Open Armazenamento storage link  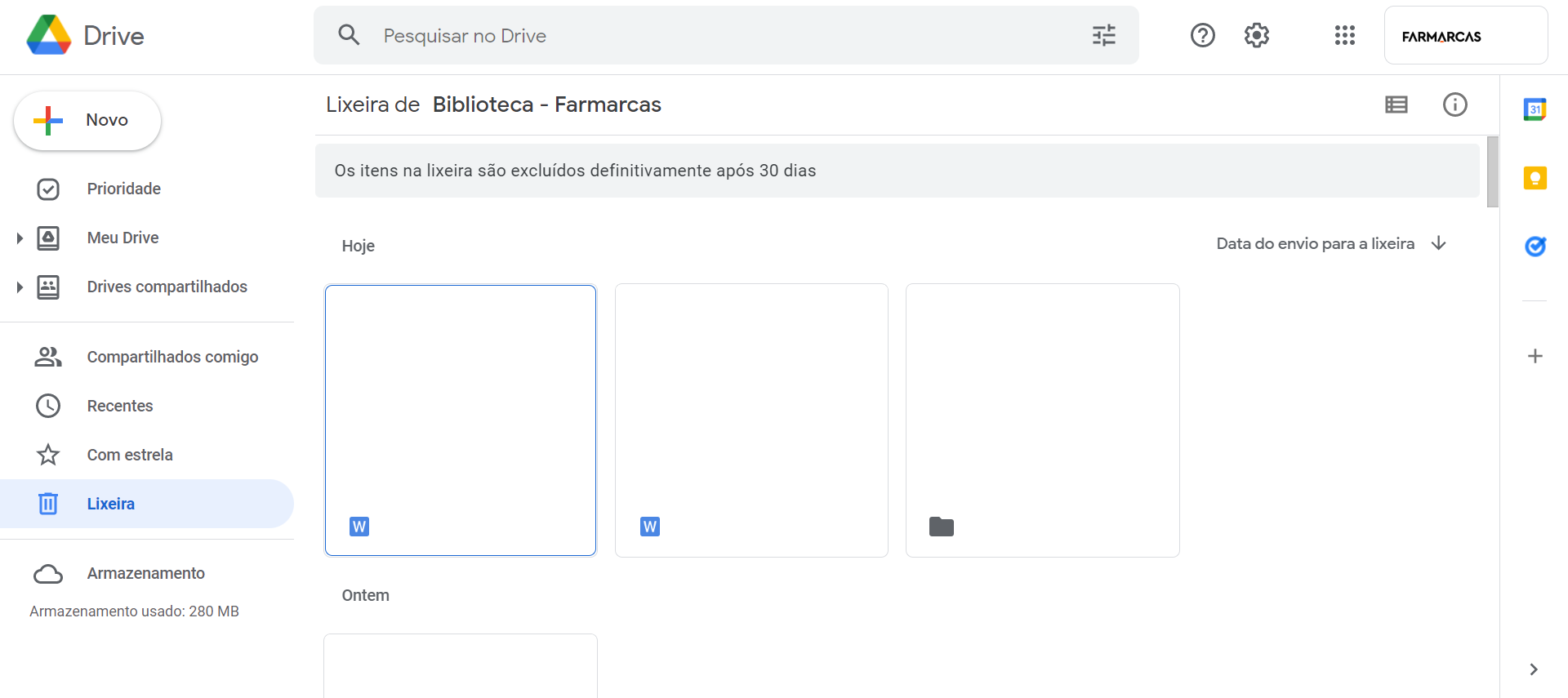pyautogui.click(x=145, y=573)
